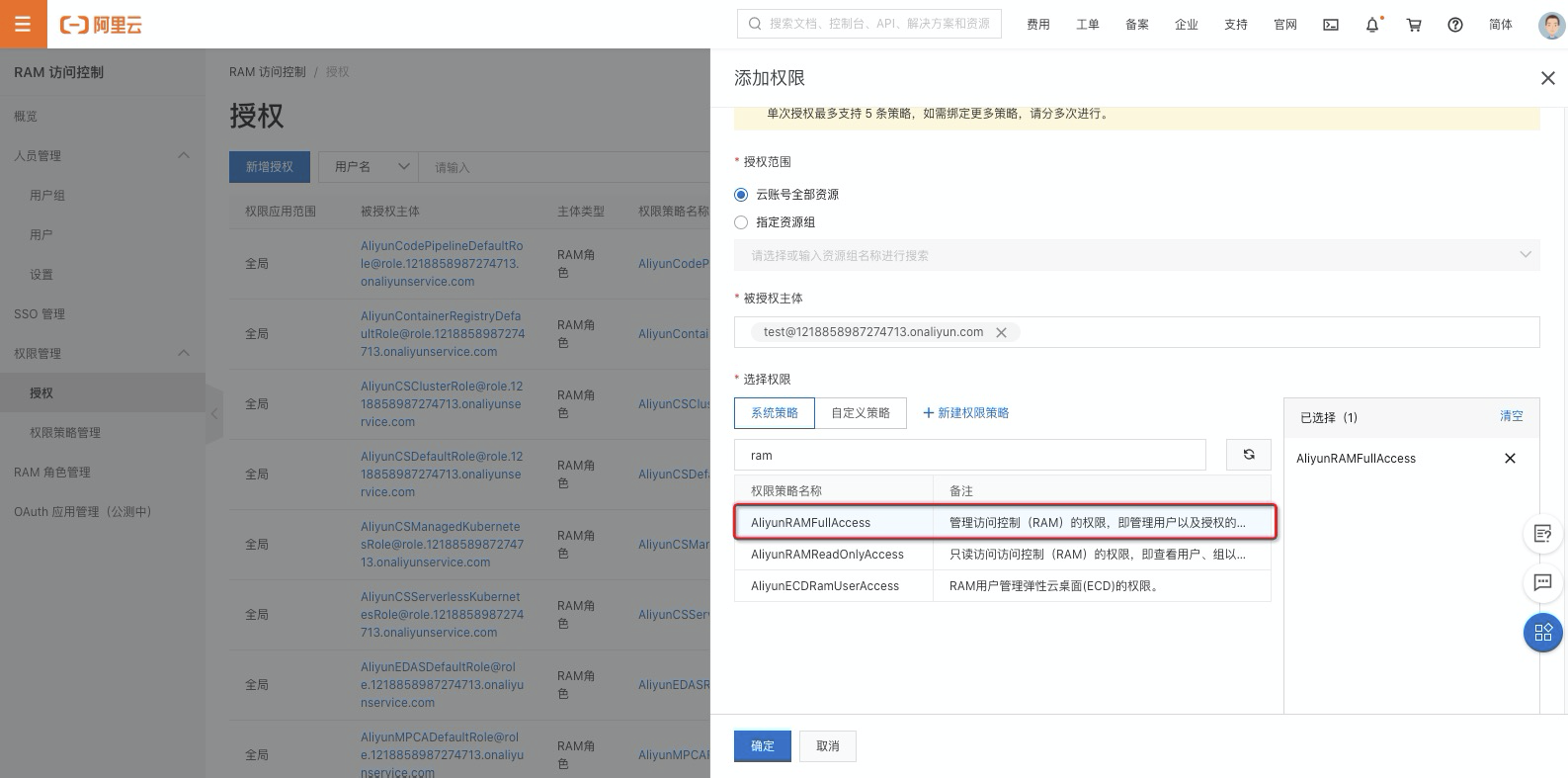This screenshot has height=778, width=1568.
Task: Click policy search field containing ram
Action: (970, 455)
